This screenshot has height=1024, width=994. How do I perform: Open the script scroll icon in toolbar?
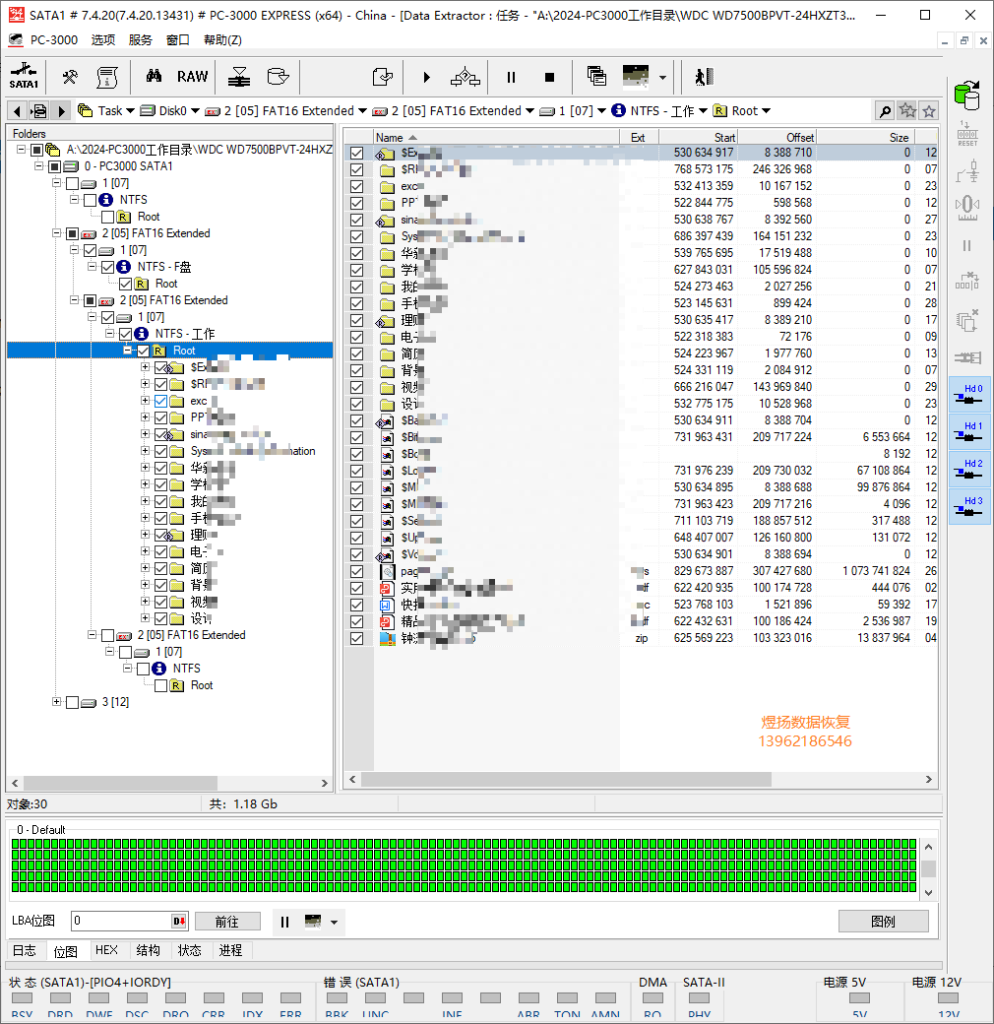click(x=107, y=77)
